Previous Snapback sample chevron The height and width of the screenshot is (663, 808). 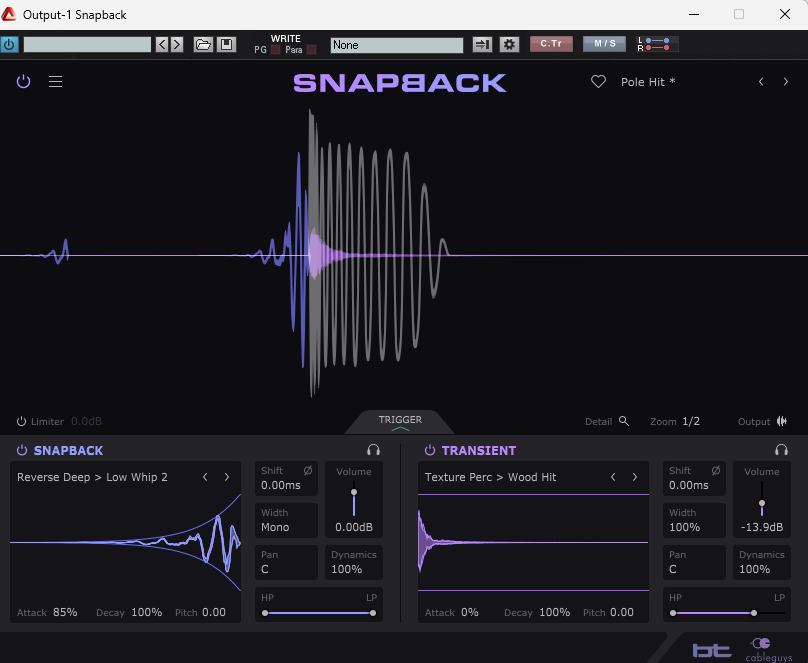pyautogui.click(x=205, y=477)
